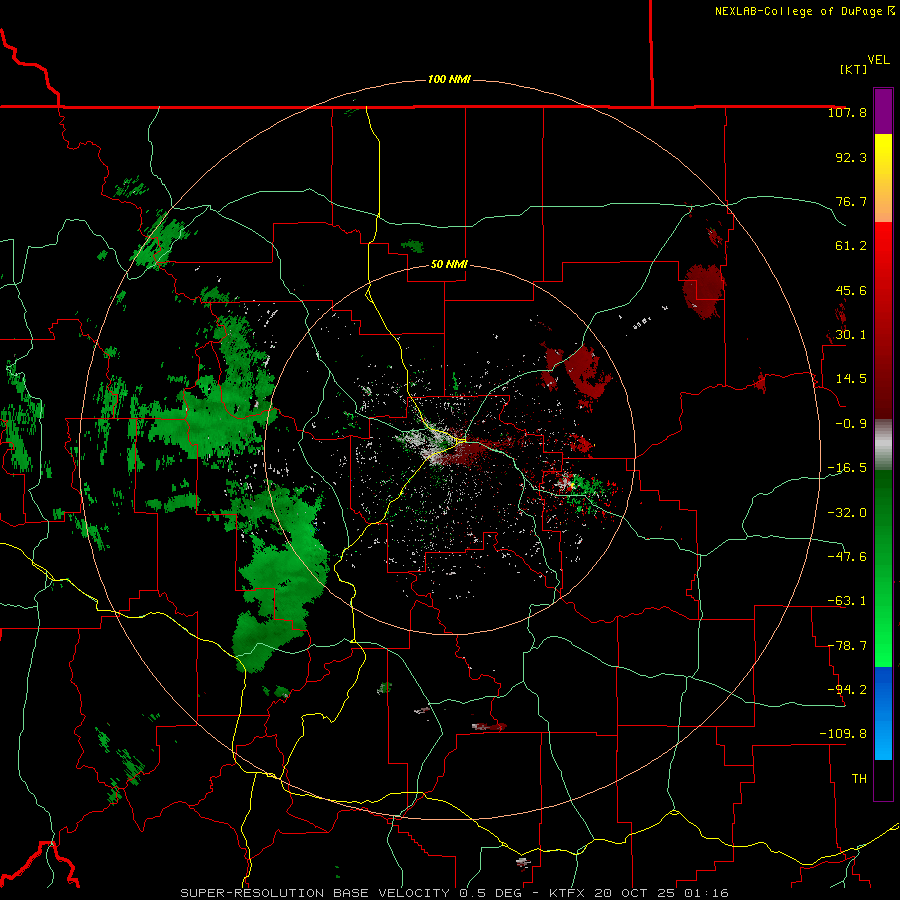
Task: Click the purple segment of color bar
Action: [x=883, y=111]
